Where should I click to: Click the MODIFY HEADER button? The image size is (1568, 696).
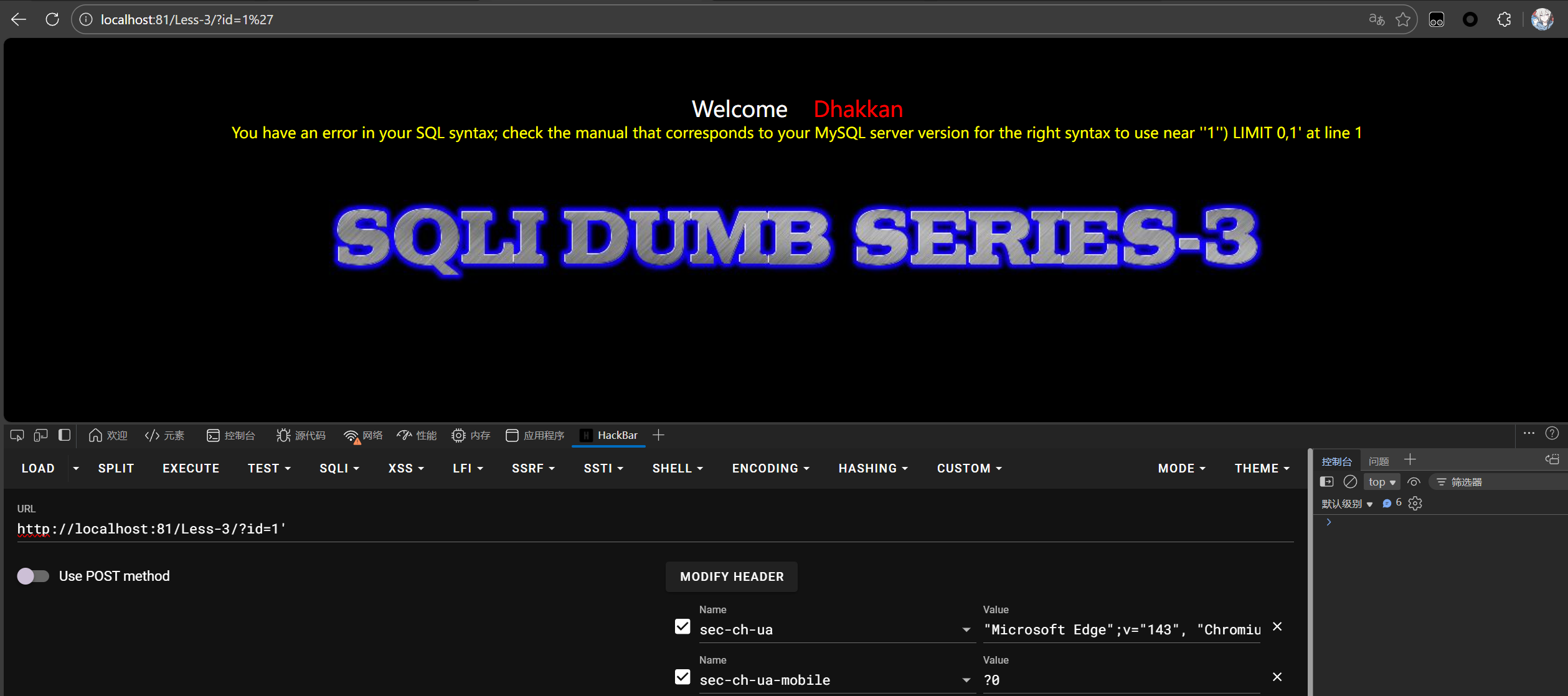[732, 576]
